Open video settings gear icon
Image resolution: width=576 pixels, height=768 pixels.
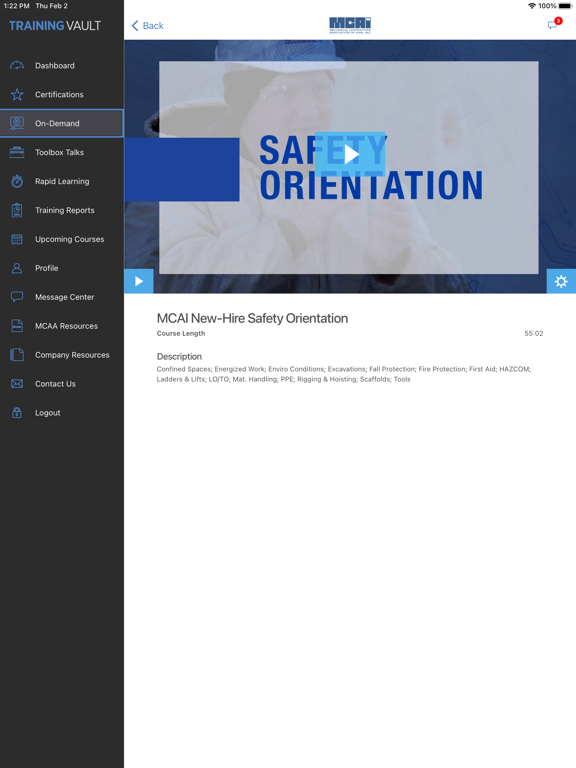coord(561,281)
